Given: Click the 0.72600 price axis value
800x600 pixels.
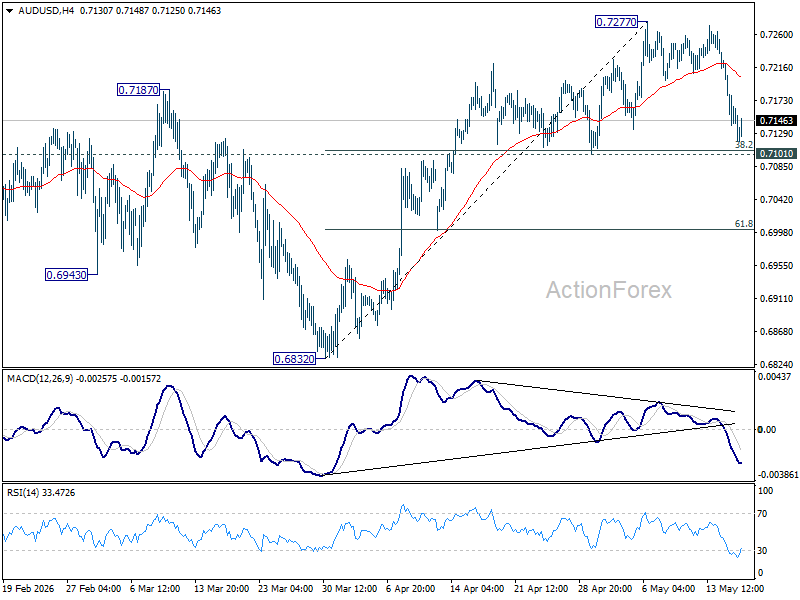Looking at the screenshot, I should pos(777,35).
